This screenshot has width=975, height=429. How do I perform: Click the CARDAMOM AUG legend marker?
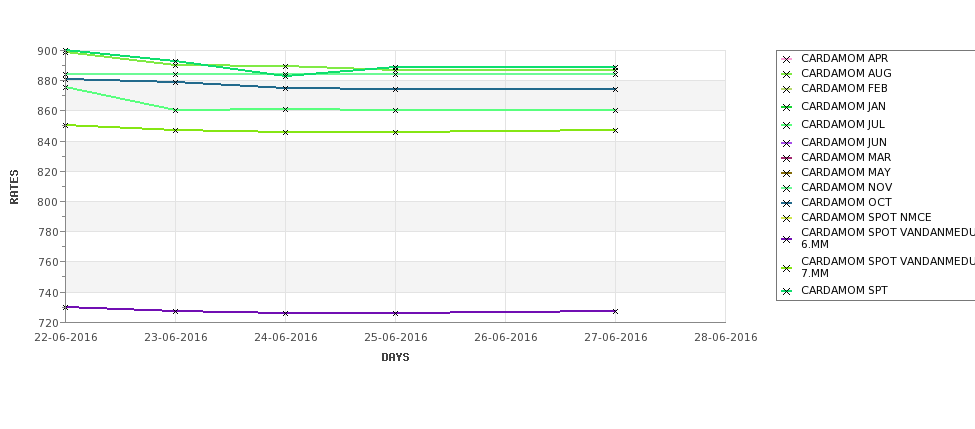787,75
